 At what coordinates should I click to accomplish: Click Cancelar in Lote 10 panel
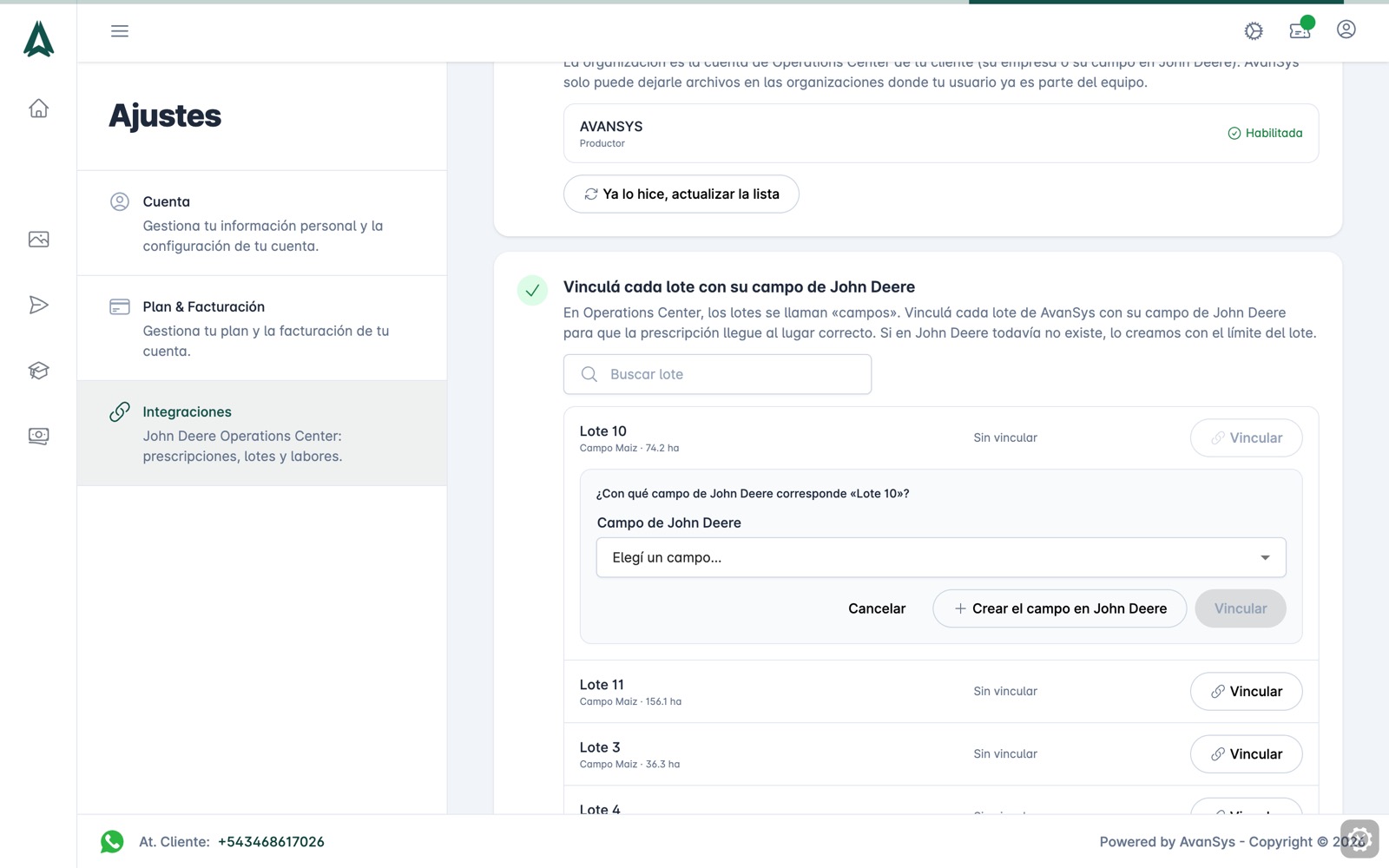point(877,608)
